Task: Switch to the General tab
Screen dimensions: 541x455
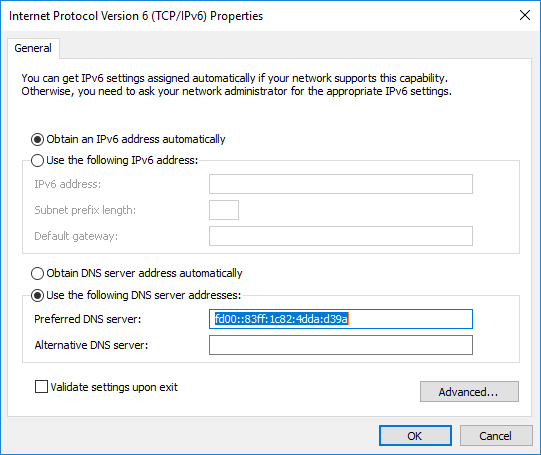Action: click(33, 48)
